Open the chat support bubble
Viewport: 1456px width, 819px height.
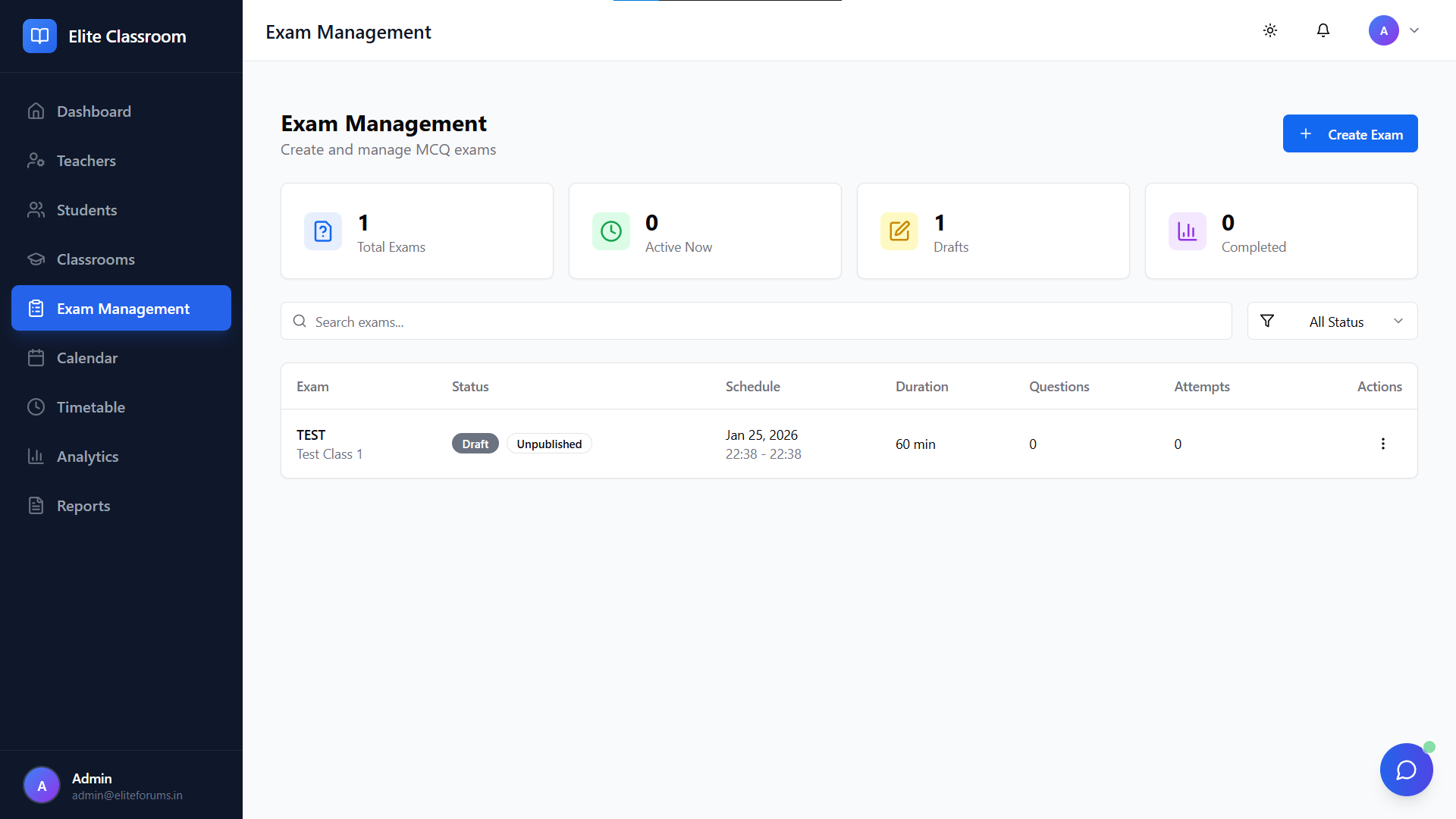coord(1406,769)
